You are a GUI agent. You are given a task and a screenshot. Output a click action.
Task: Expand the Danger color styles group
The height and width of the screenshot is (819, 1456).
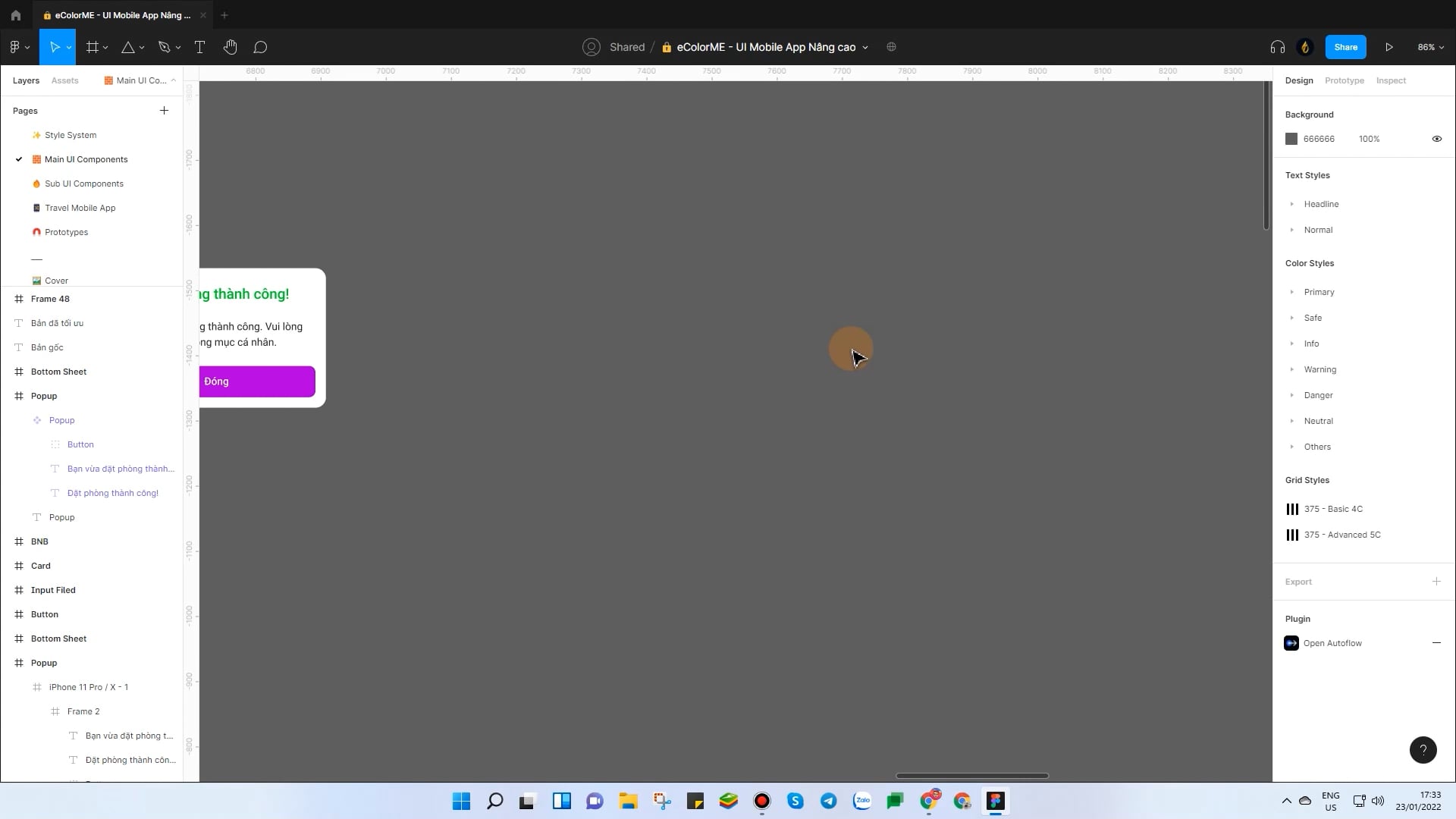point(1291,395)
